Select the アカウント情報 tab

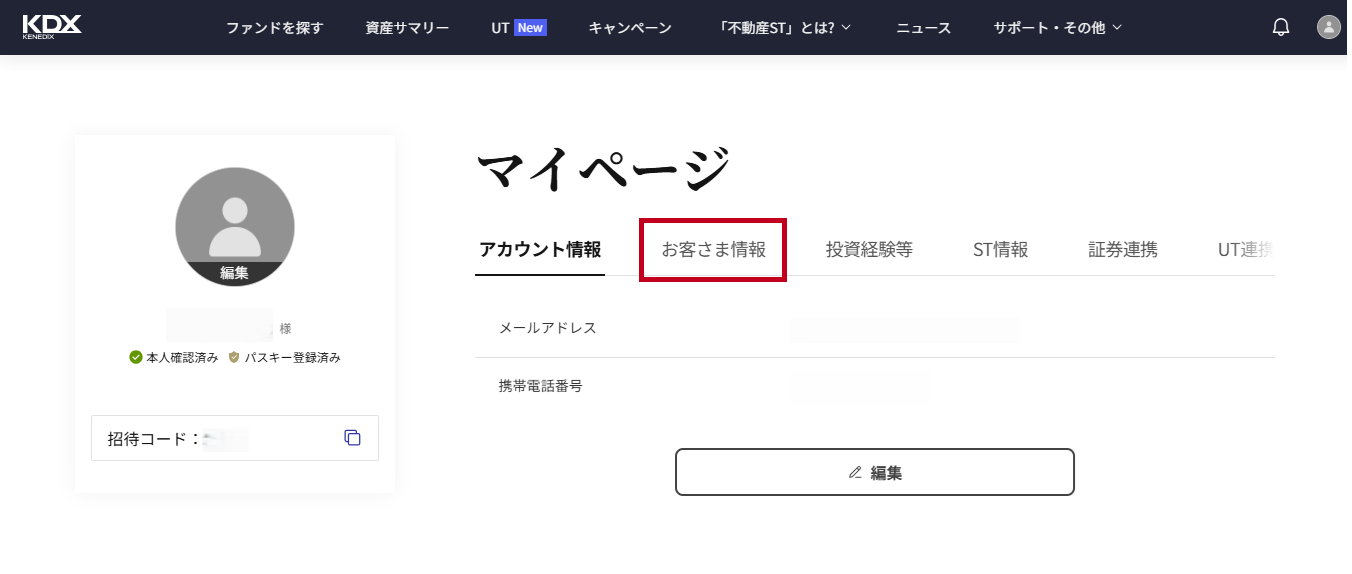point(540,250)
